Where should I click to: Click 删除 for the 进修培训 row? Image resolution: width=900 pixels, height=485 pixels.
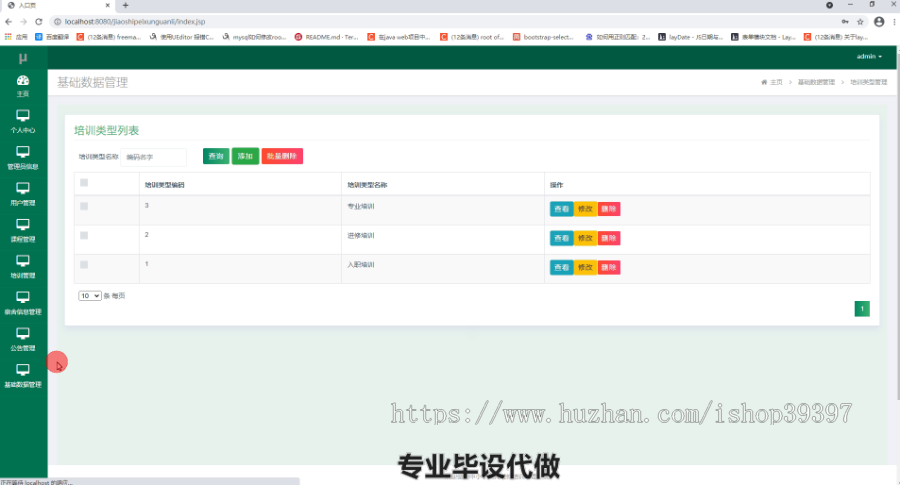(x=608, y=238)
